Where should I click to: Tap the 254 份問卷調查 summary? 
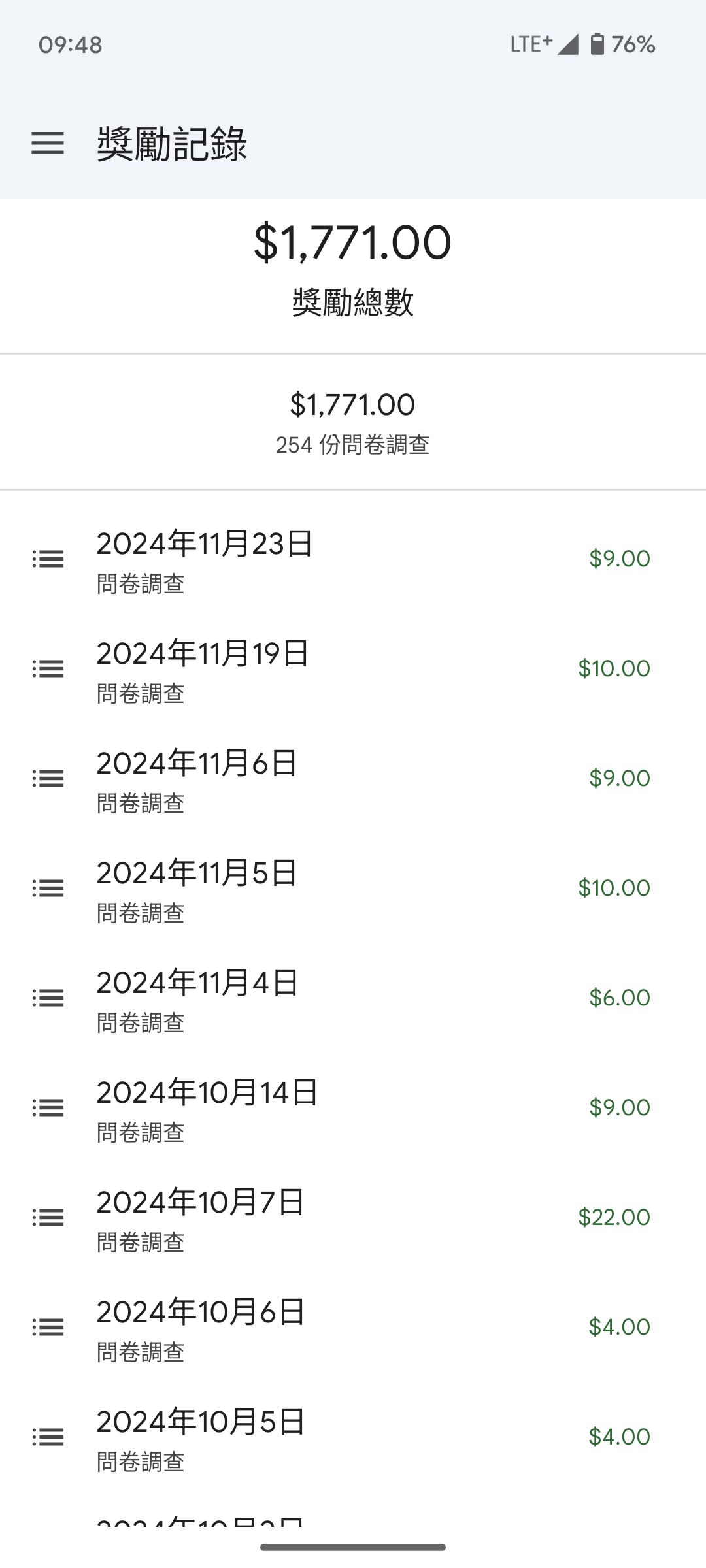352,446
